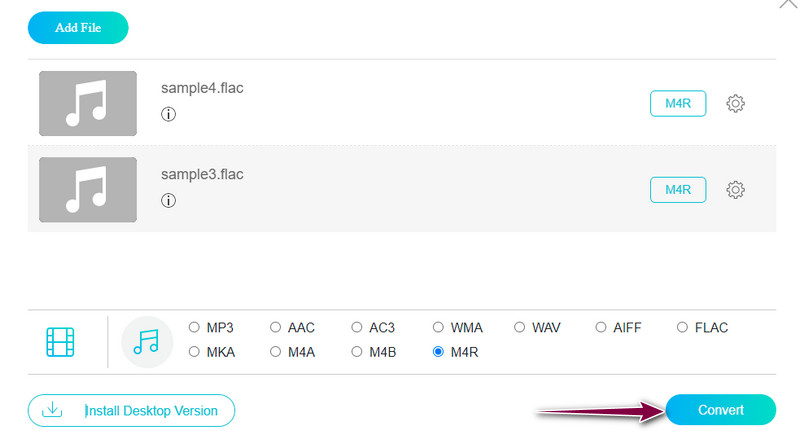Close the converter panel

786,4
